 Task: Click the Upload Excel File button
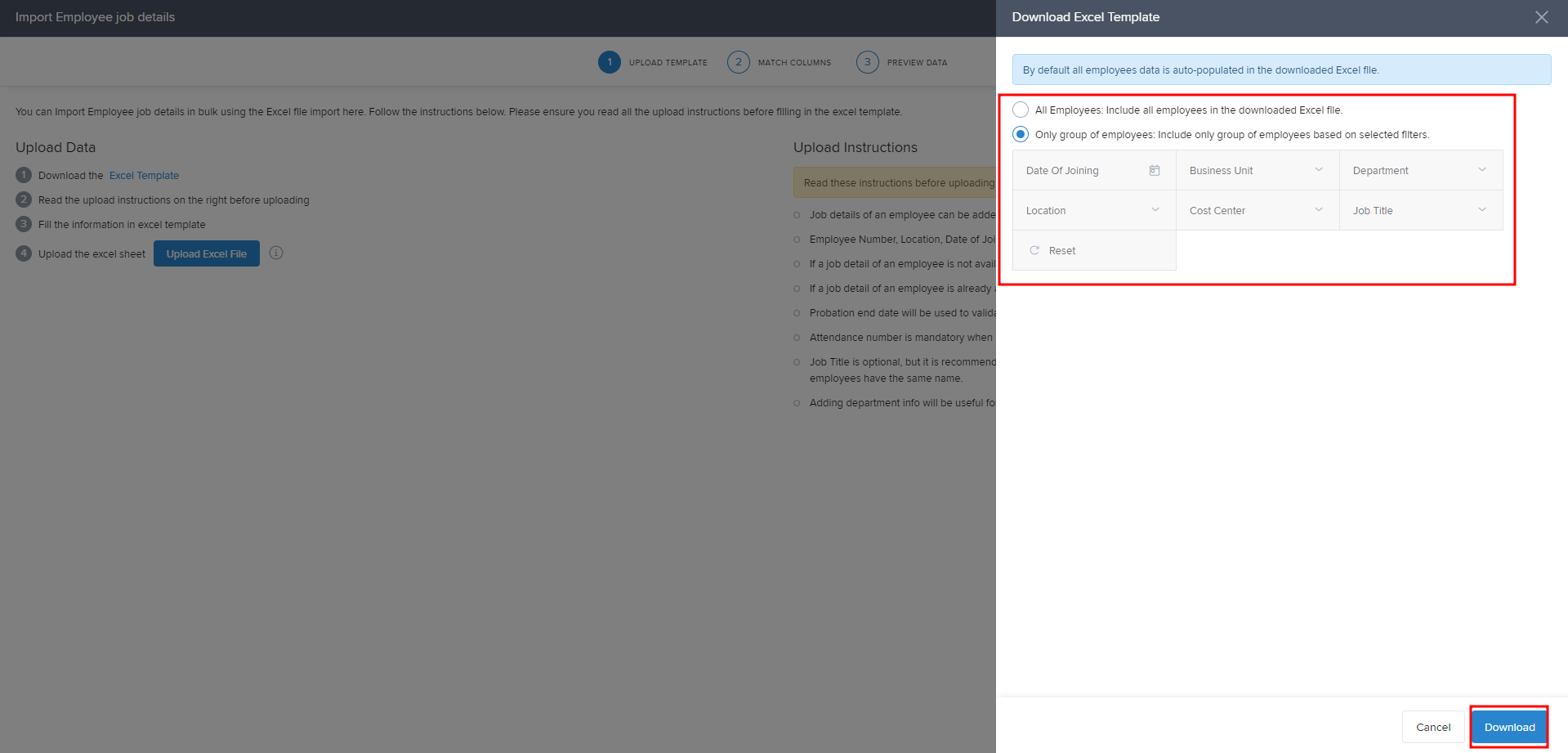click(207, 253)
